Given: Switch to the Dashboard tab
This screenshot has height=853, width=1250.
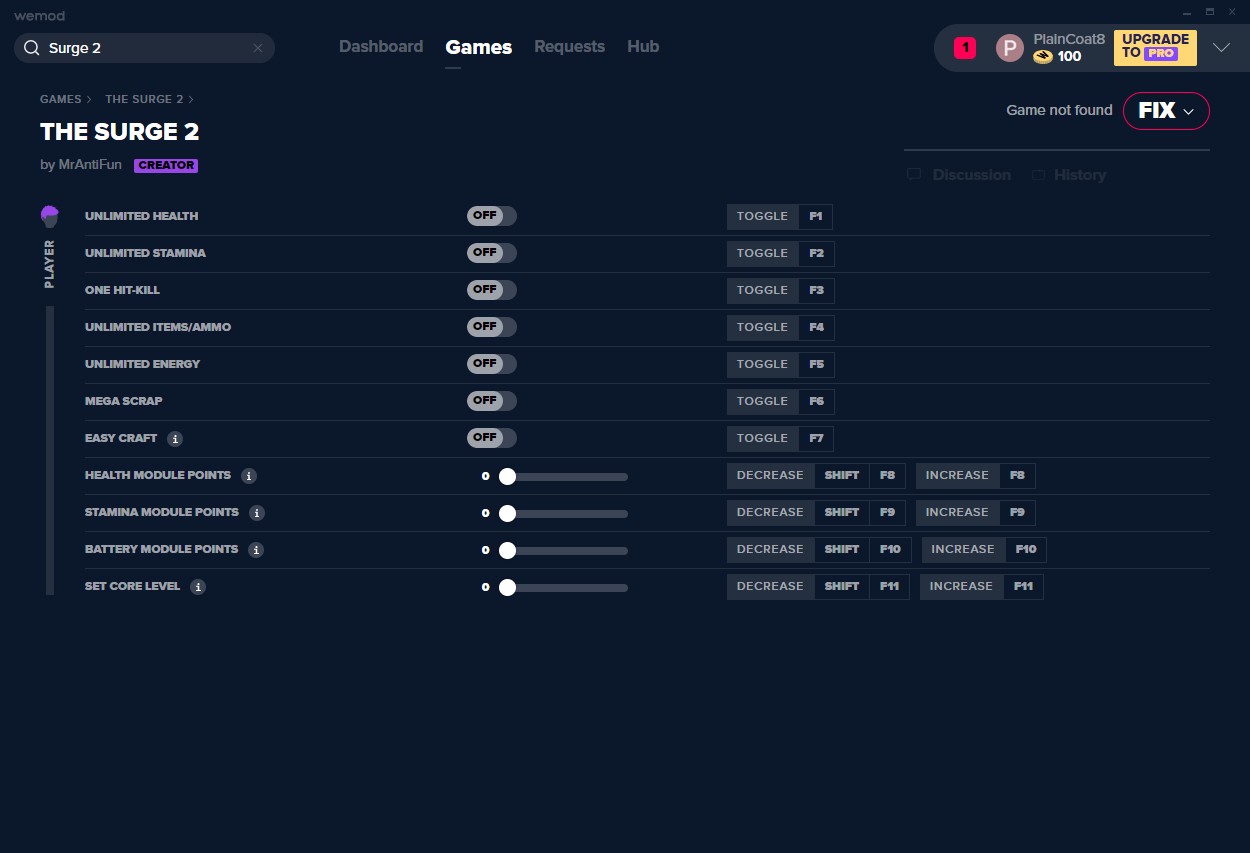Looking at the screenshot, I should coord(381,47).
